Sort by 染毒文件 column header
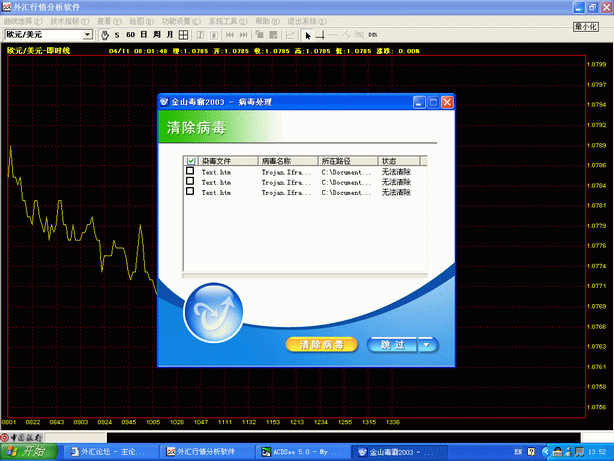The height and width of the screenshot is (461, 614). [x=228, y=161]
